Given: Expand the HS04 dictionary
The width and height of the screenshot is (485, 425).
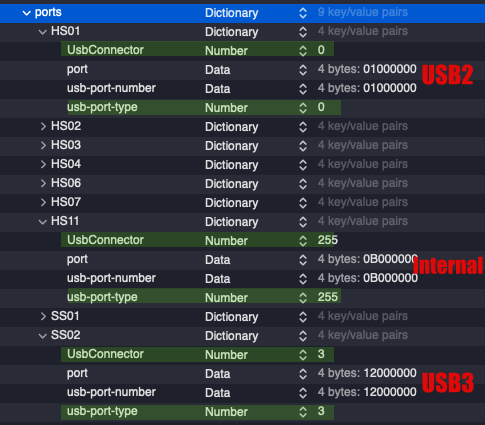Looking at the screenshot, I should [43, 164].
